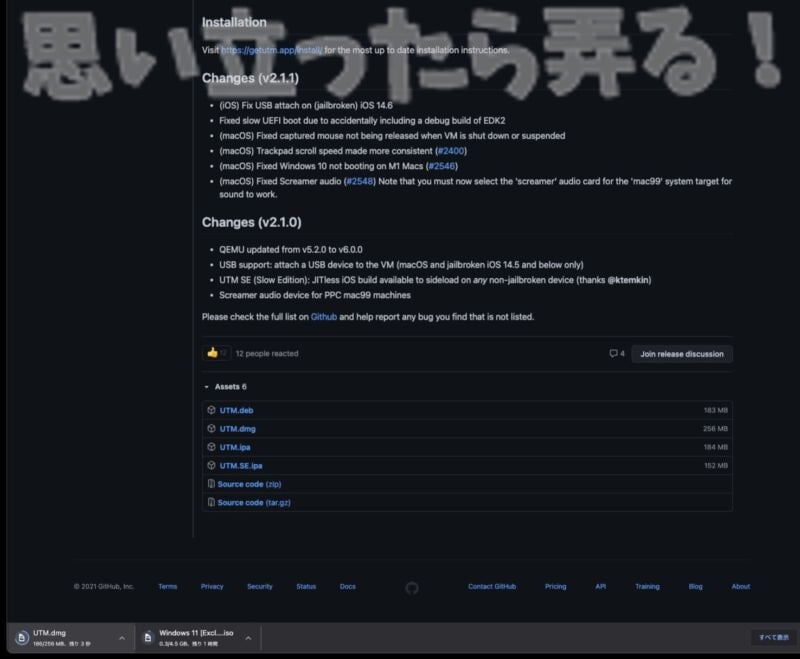Open Terms footer link

point(167,587)
